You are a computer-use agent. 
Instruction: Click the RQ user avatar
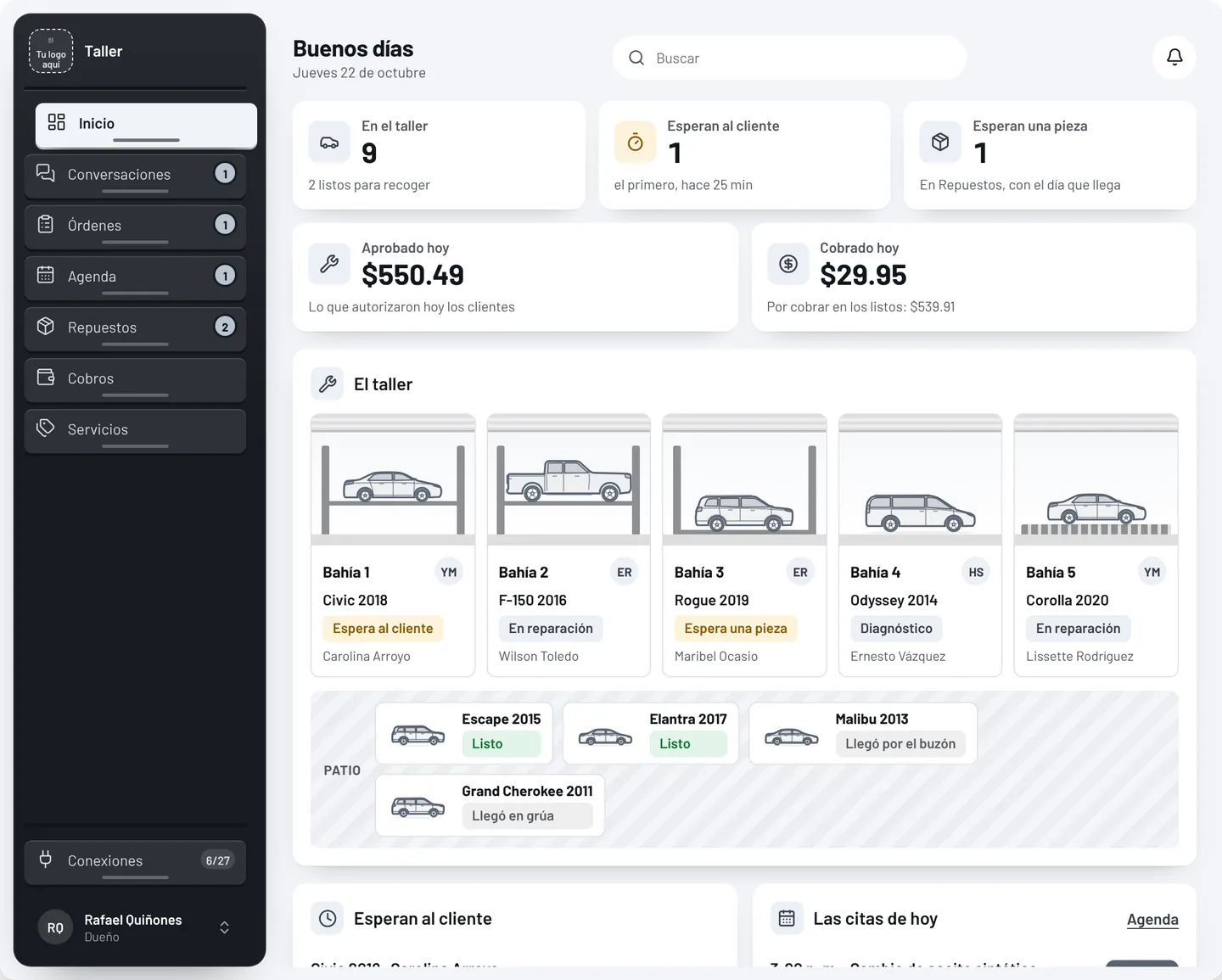[55, 927]
